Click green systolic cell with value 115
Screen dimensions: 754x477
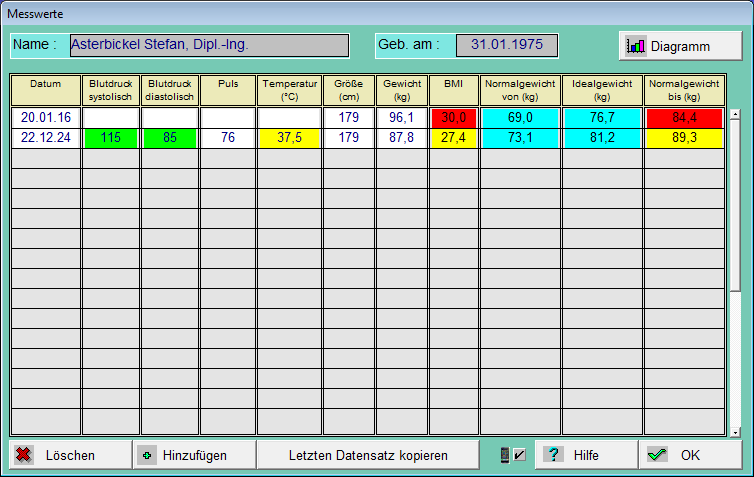click(110, 138)
